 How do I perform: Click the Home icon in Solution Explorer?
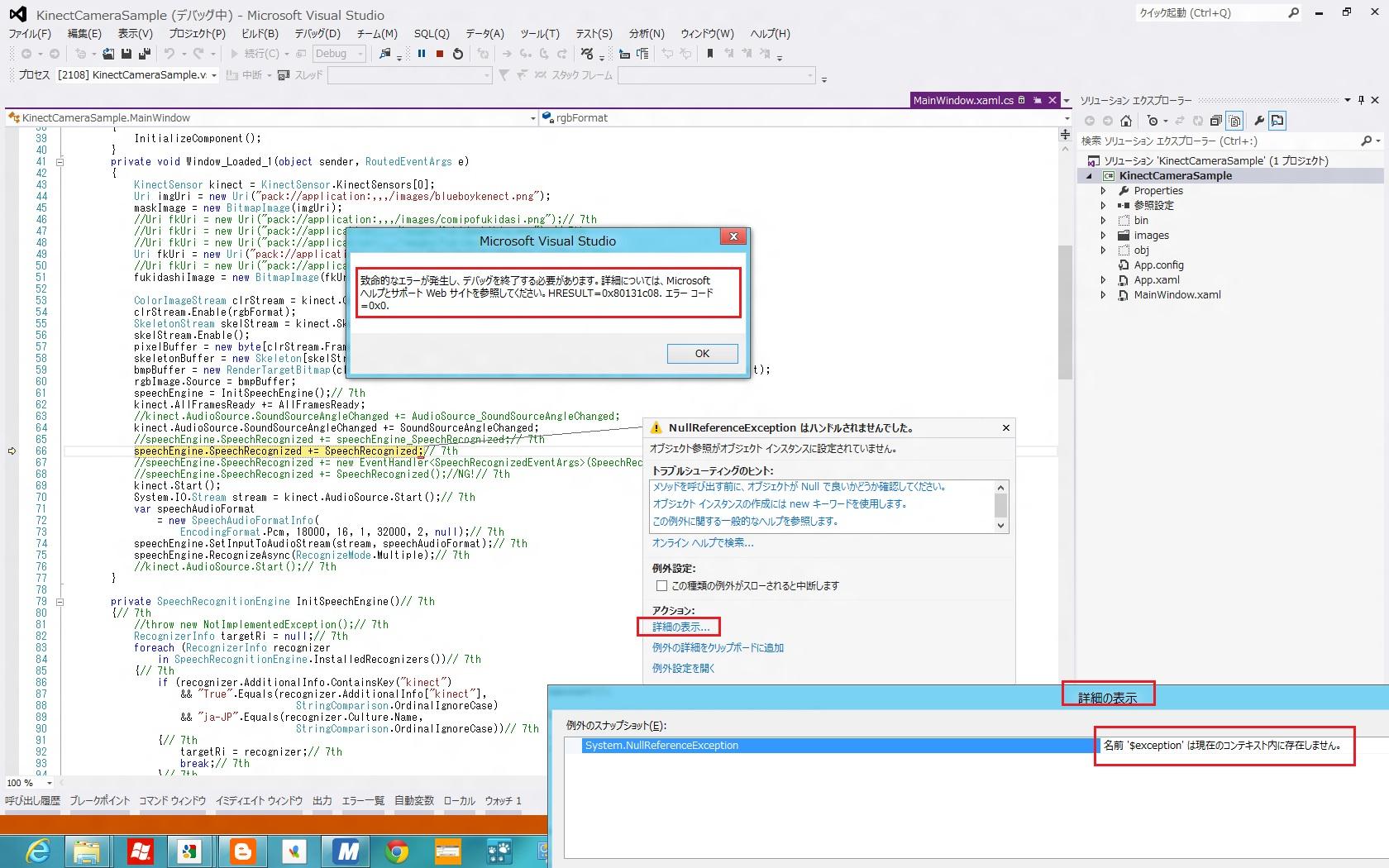pyautogui.click(x=1126, y=121)
